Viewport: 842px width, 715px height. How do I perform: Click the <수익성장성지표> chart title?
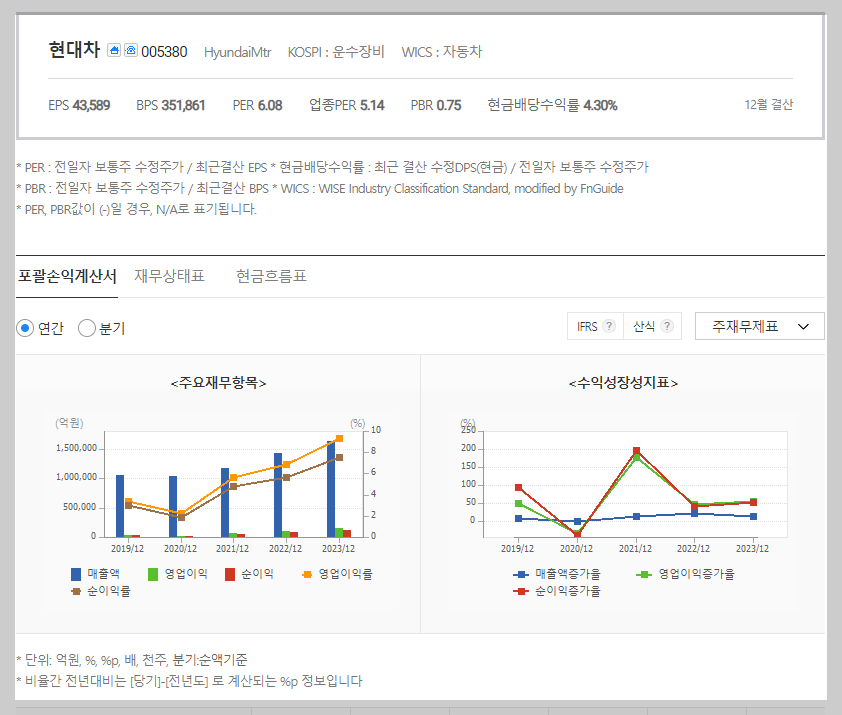[x=623, y=382]
